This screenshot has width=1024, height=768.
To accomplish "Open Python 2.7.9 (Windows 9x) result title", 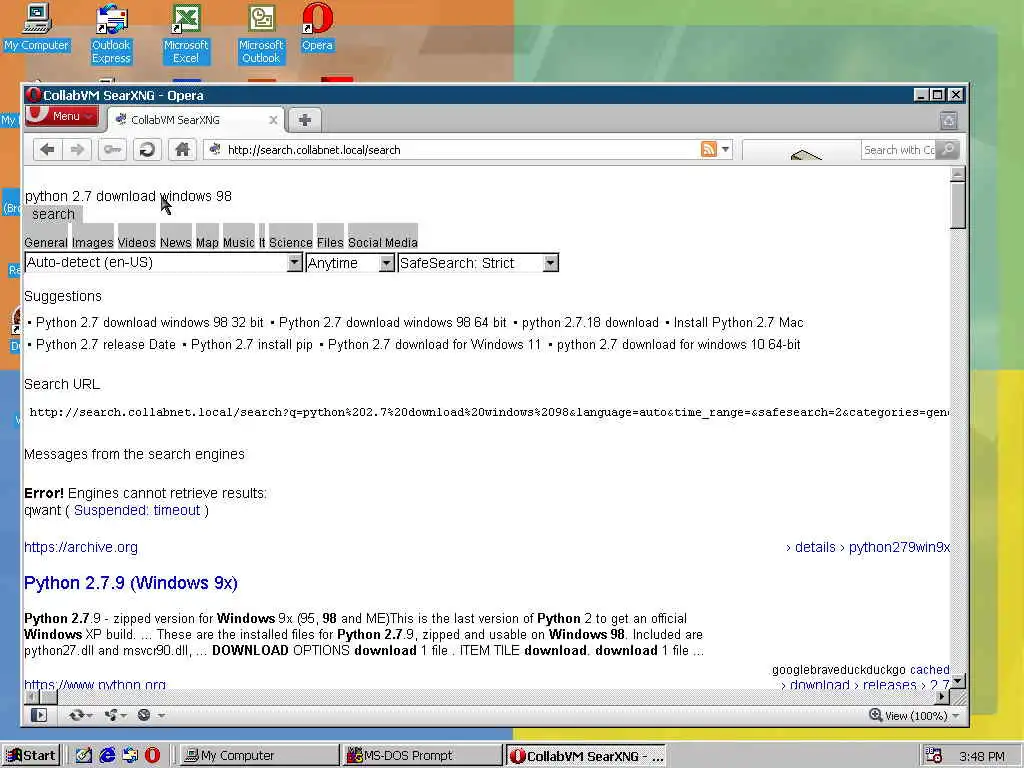I will pos(131,583).
